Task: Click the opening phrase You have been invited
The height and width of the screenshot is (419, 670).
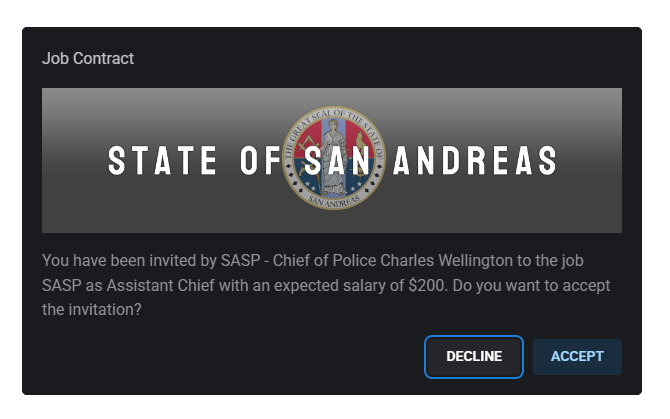Action: [108, 261]
